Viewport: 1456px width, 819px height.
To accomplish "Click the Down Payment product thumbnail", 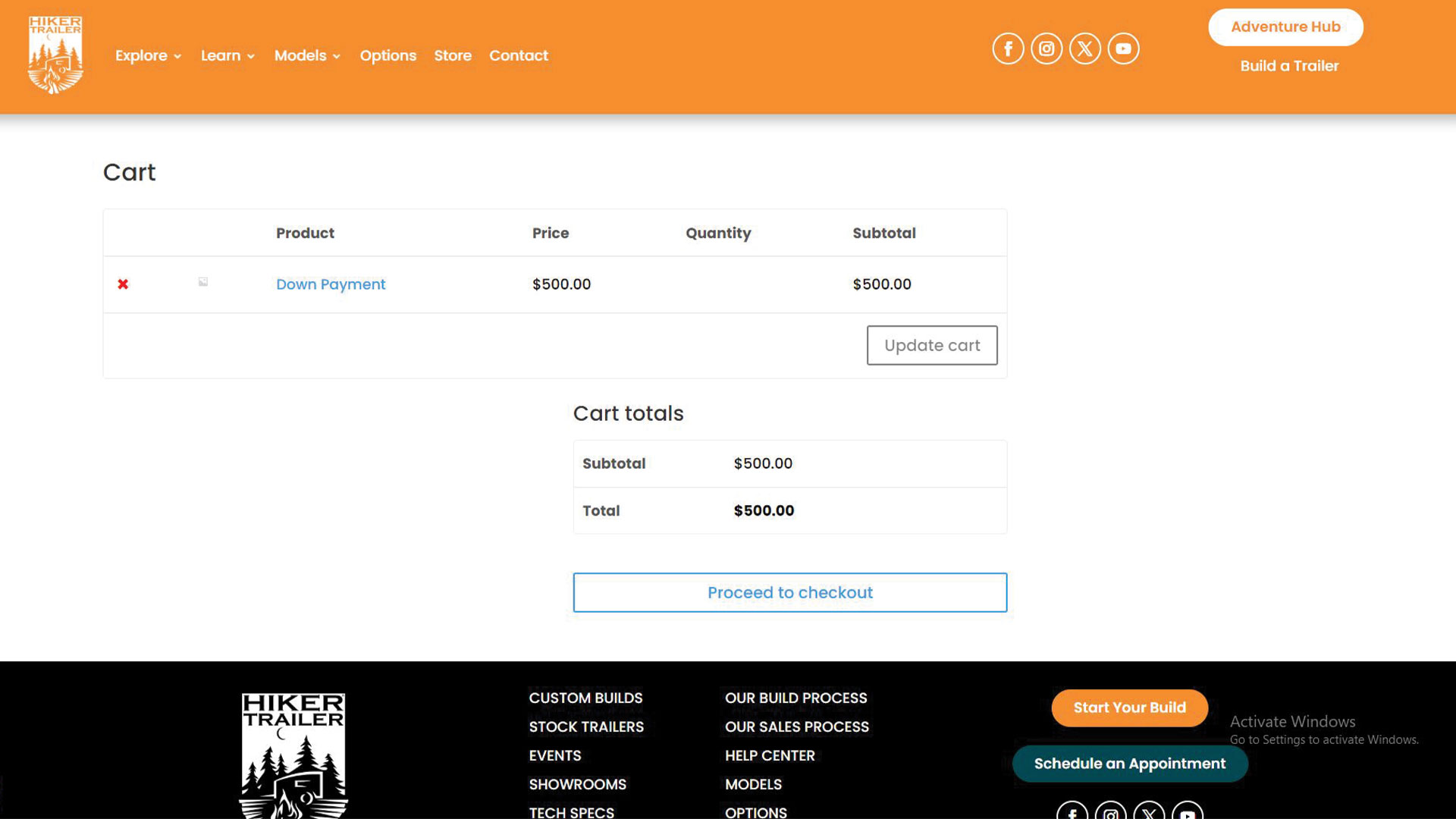I will (202, 282).
